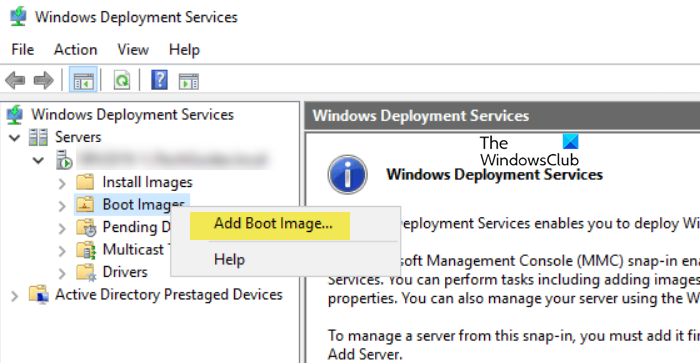This screenshot has height=363, width=700.
Task: Click the blurred server node icon
Action: tap(64, 160)
